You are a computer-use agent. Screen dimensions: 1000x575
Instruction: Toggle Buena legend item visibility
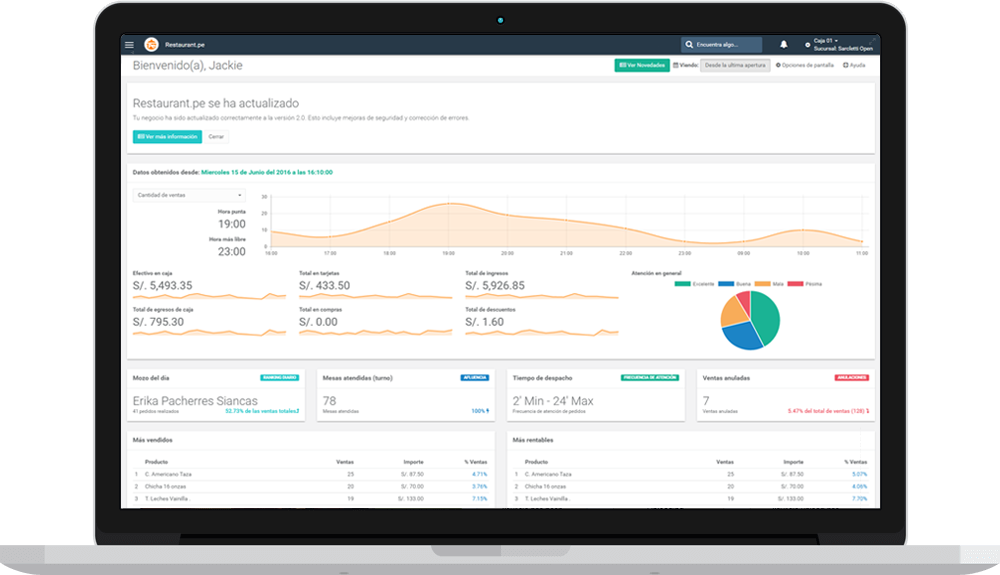(x=734, y=284)
